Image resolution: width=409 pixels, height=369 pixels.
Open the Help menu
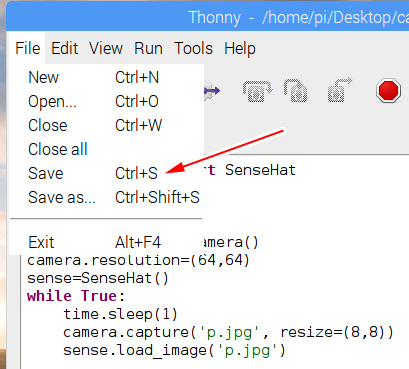coord(240,48)
